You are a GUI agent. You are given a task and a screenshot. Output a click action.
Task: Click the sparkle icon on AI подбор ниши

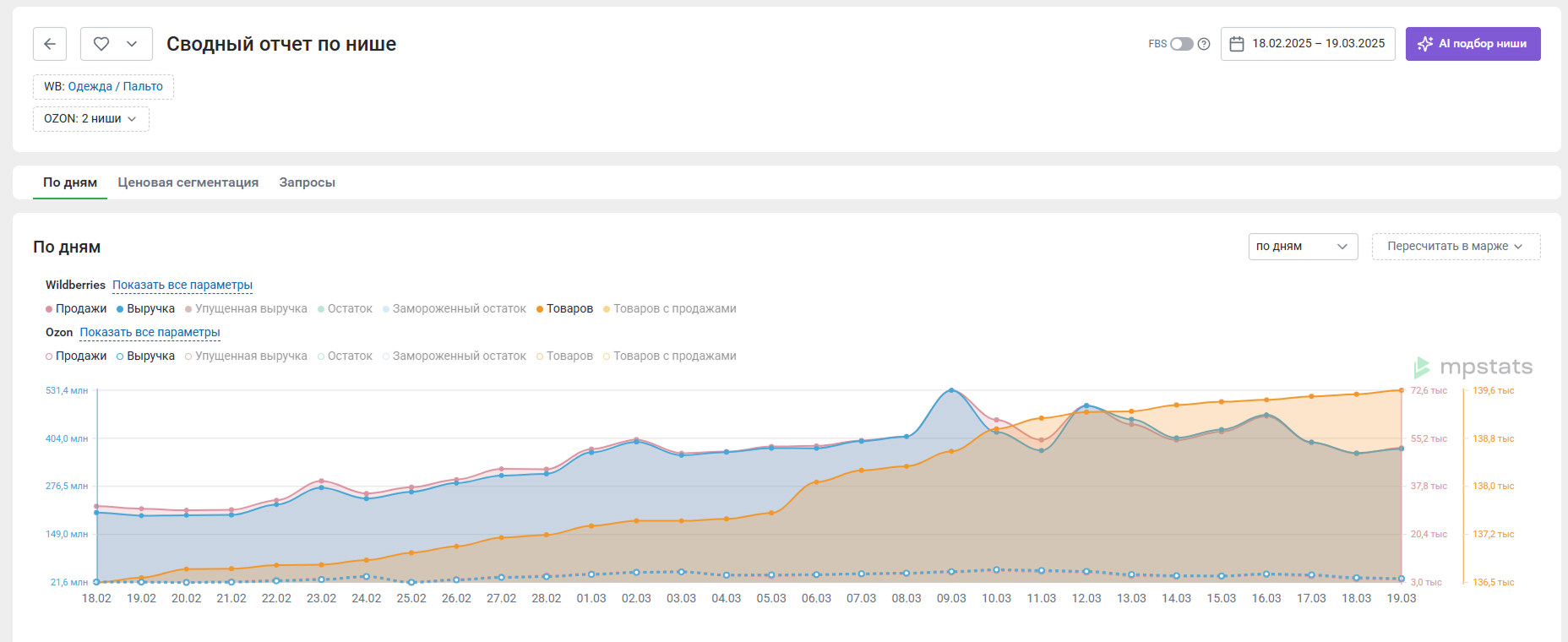pyautogui.click(x=1424, y=44)
